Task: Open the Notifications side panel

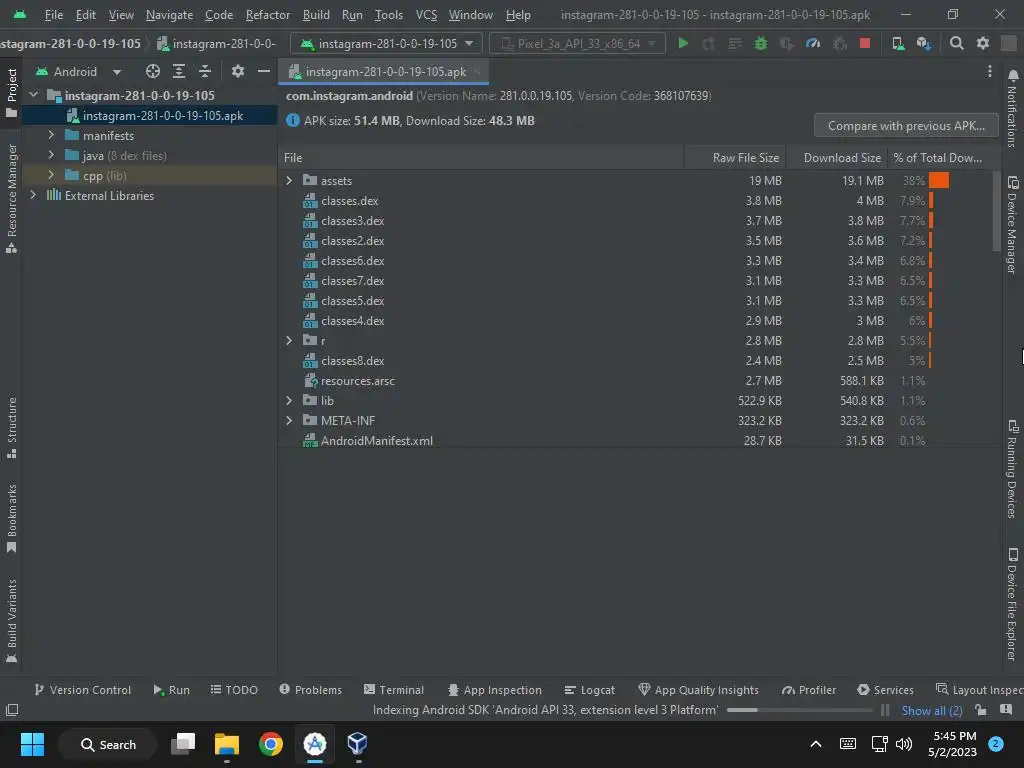Action: point(1012,108)
